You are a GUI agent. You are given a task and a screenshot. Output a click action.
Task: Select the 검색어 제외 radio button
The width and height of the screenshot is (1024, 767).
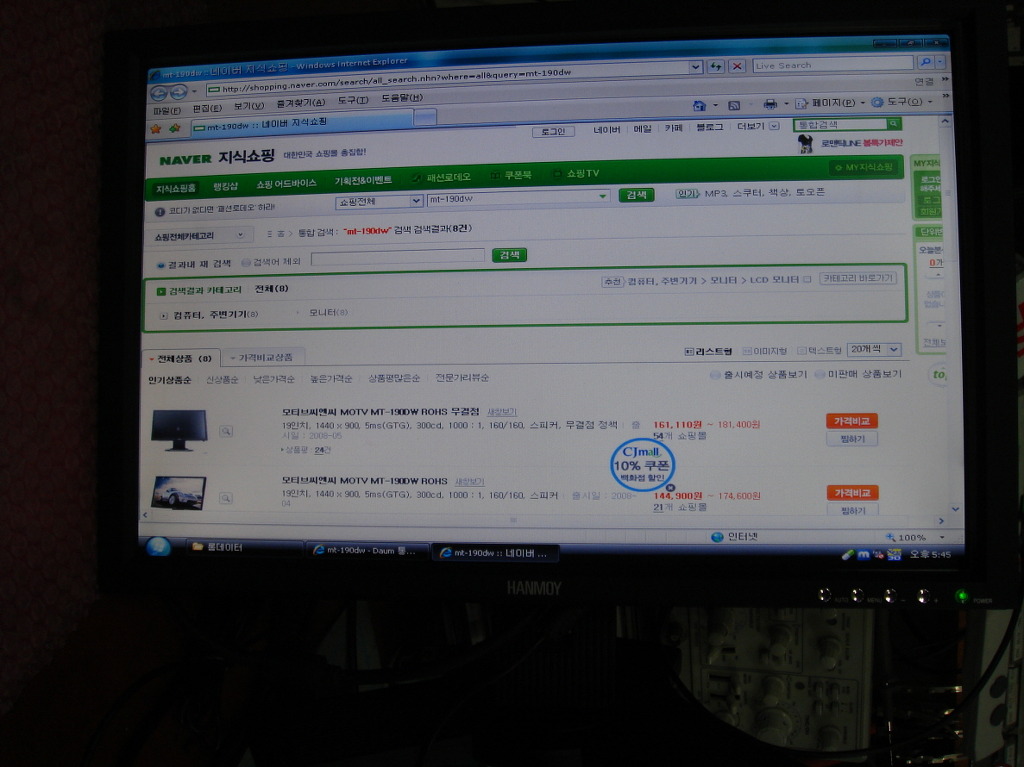click(x=246, y=263)
